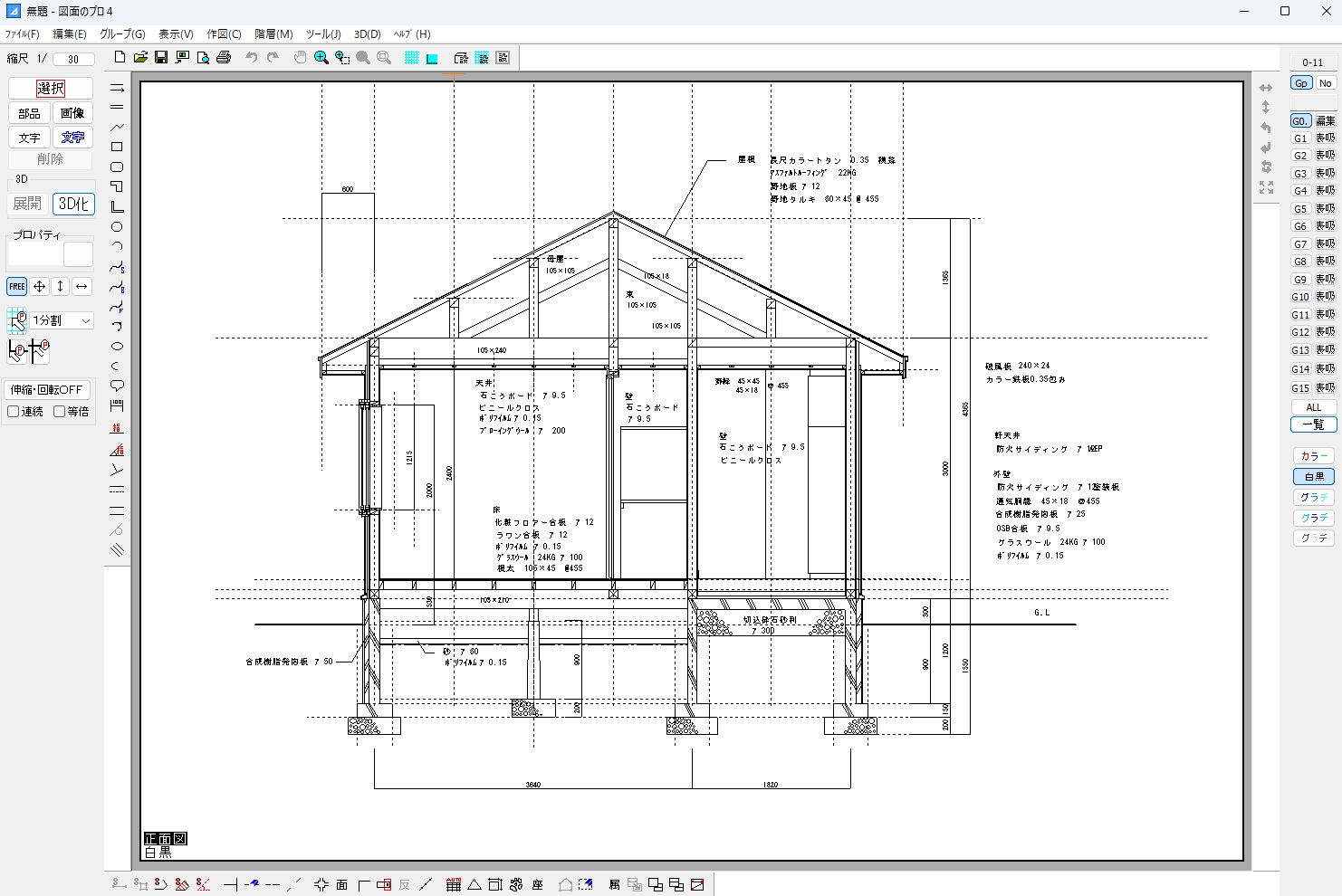This screenshot has height=896, width=1342.
Task: Select the カラー color mode swatch
Action: (x=1313, y=456)
